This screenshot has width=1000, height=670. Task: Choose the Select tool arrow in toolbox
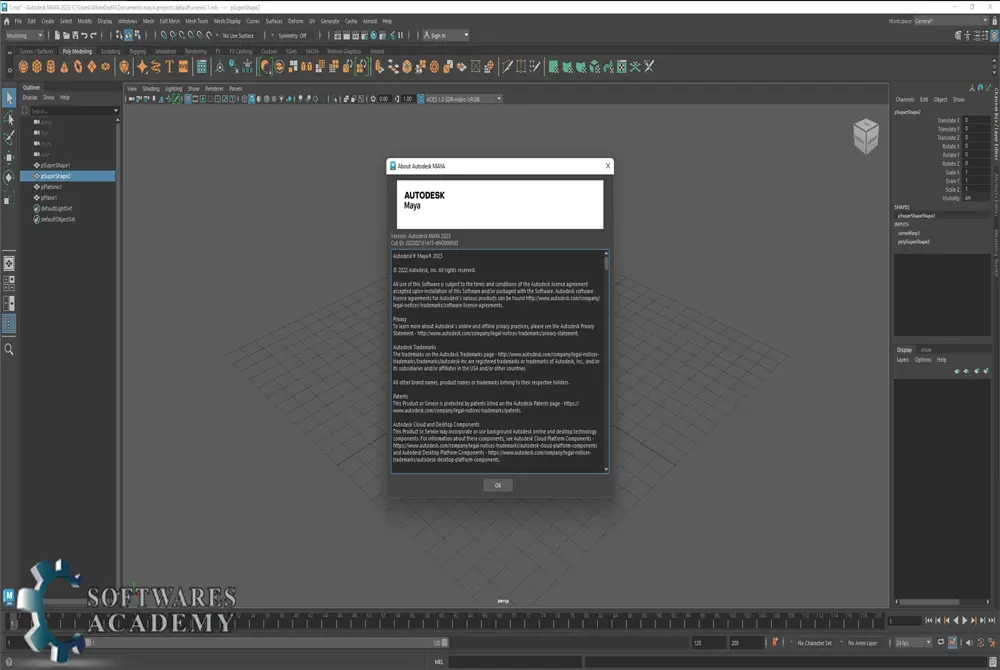click(9, 98)
